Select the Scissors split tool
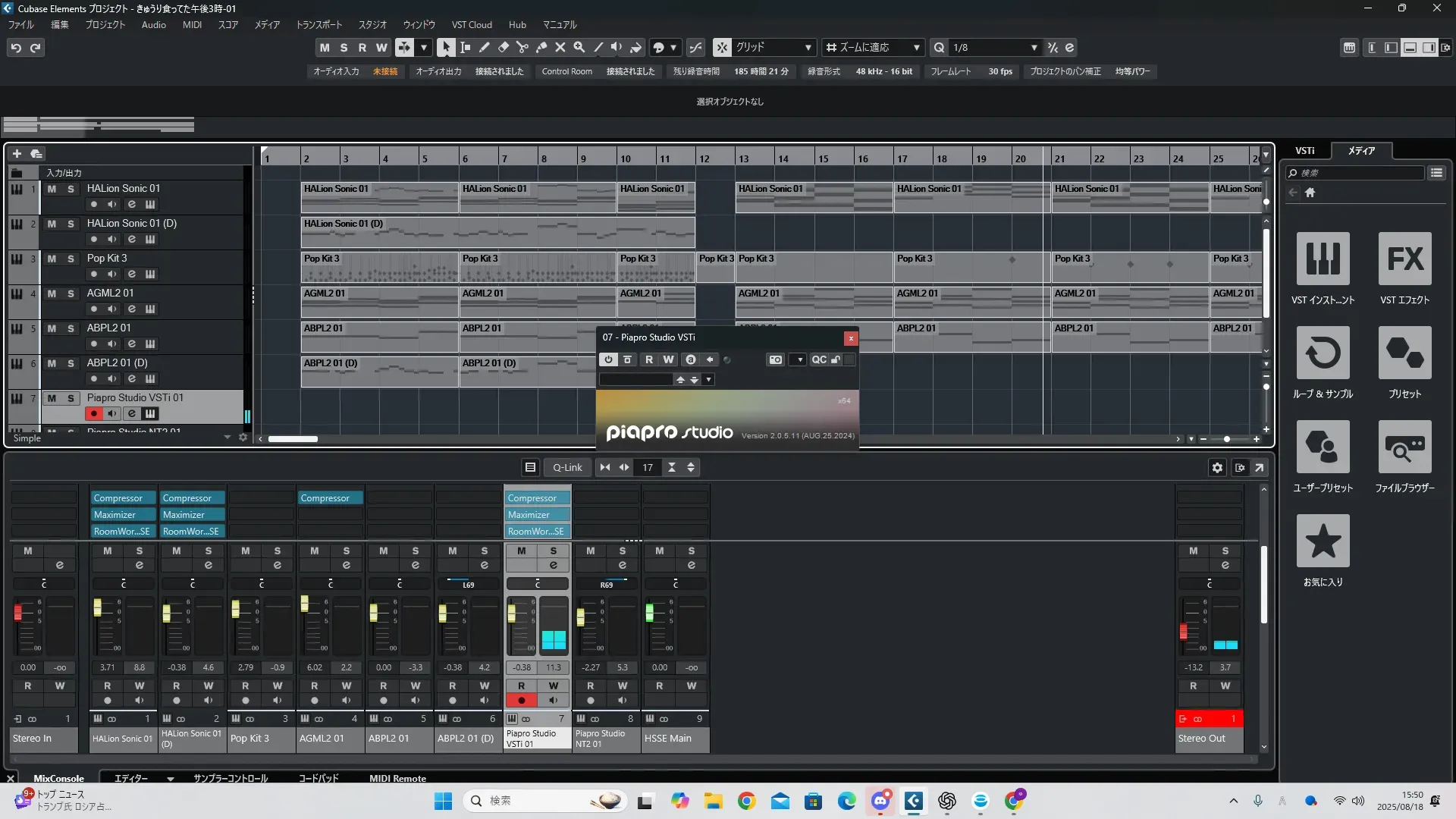This screenshot has width=1456, height=819. pyautogui.click(x=522, y=47)
